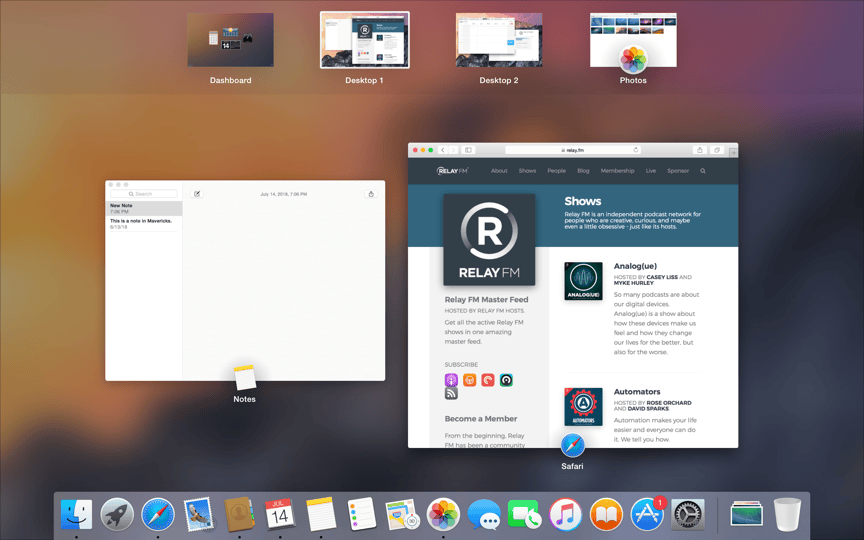Click the Relay FM Master Feed link
The image size is (864, 540).
click(x=487, y=300)
